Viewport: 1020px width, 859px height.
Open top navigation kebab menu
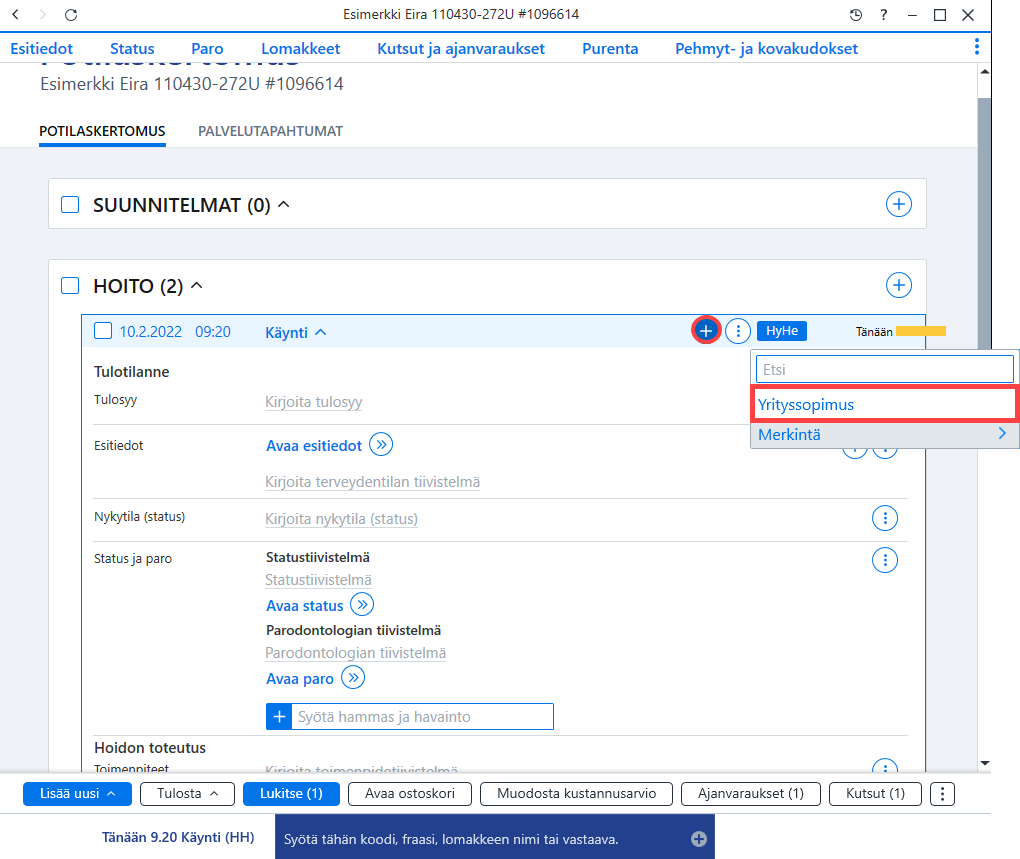(x=976, y=47)
